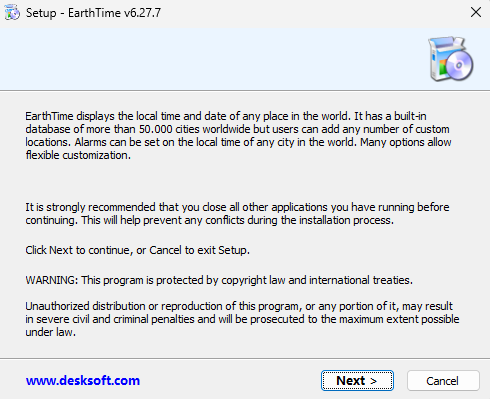Click the WARNING copyright law line
Screen dimensions: 490x399
pyautogui.click(x=219, y=280)
